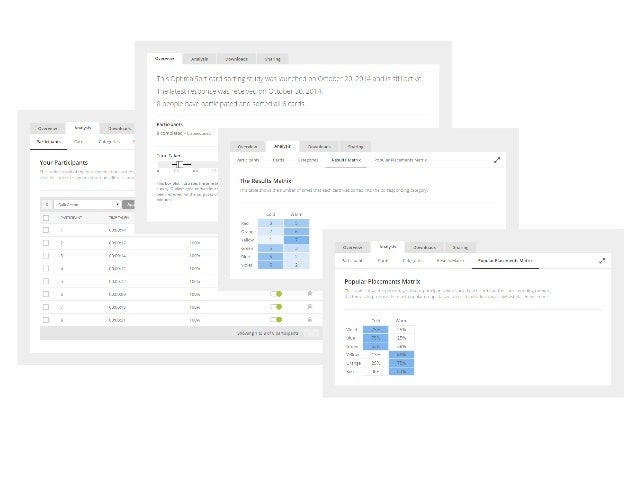This screenshot has height=479, width=638.
Task: Tick the checkbox for participant 2
Action: click(46, 243)
